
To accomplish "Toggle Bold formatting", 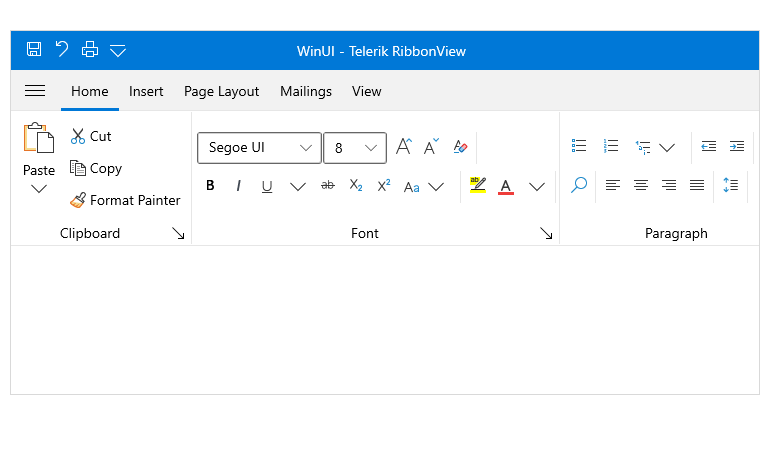I will (210, 186).
